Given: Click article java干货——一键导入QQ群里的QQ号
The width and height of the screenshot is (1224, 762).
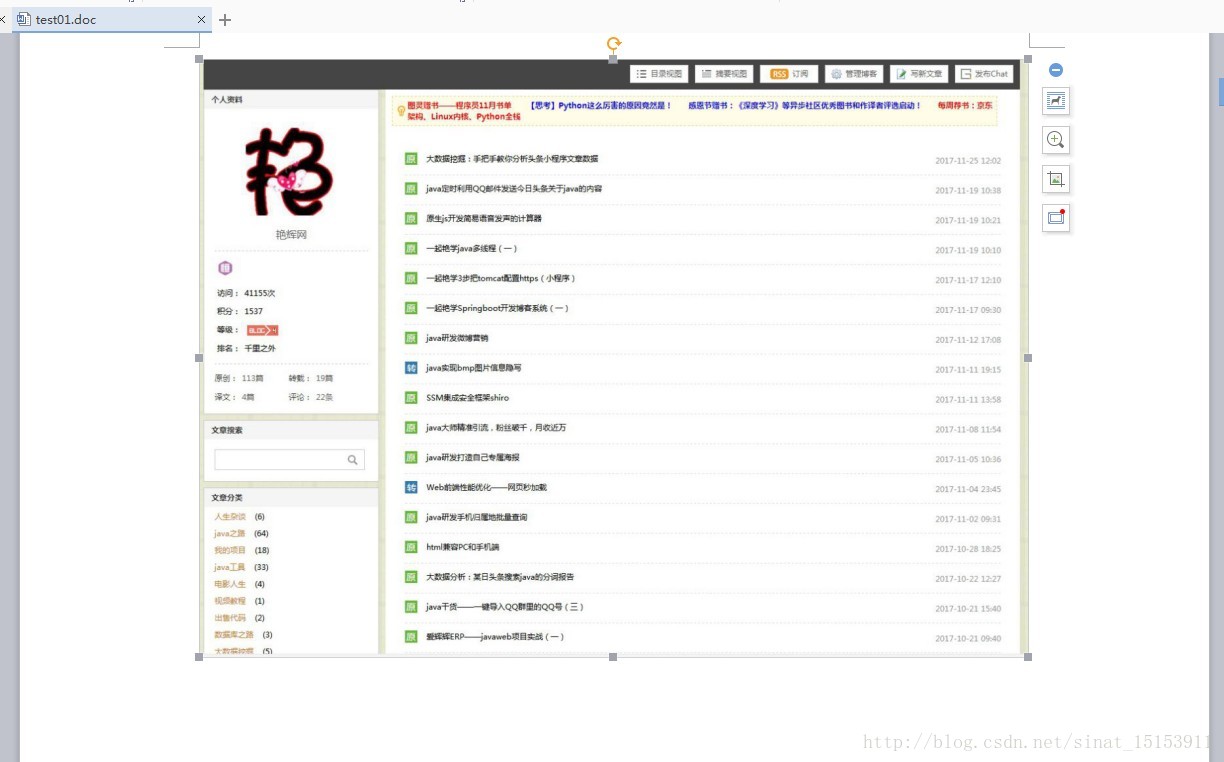Looking at the screenshot, I should (x=505, y=607).
